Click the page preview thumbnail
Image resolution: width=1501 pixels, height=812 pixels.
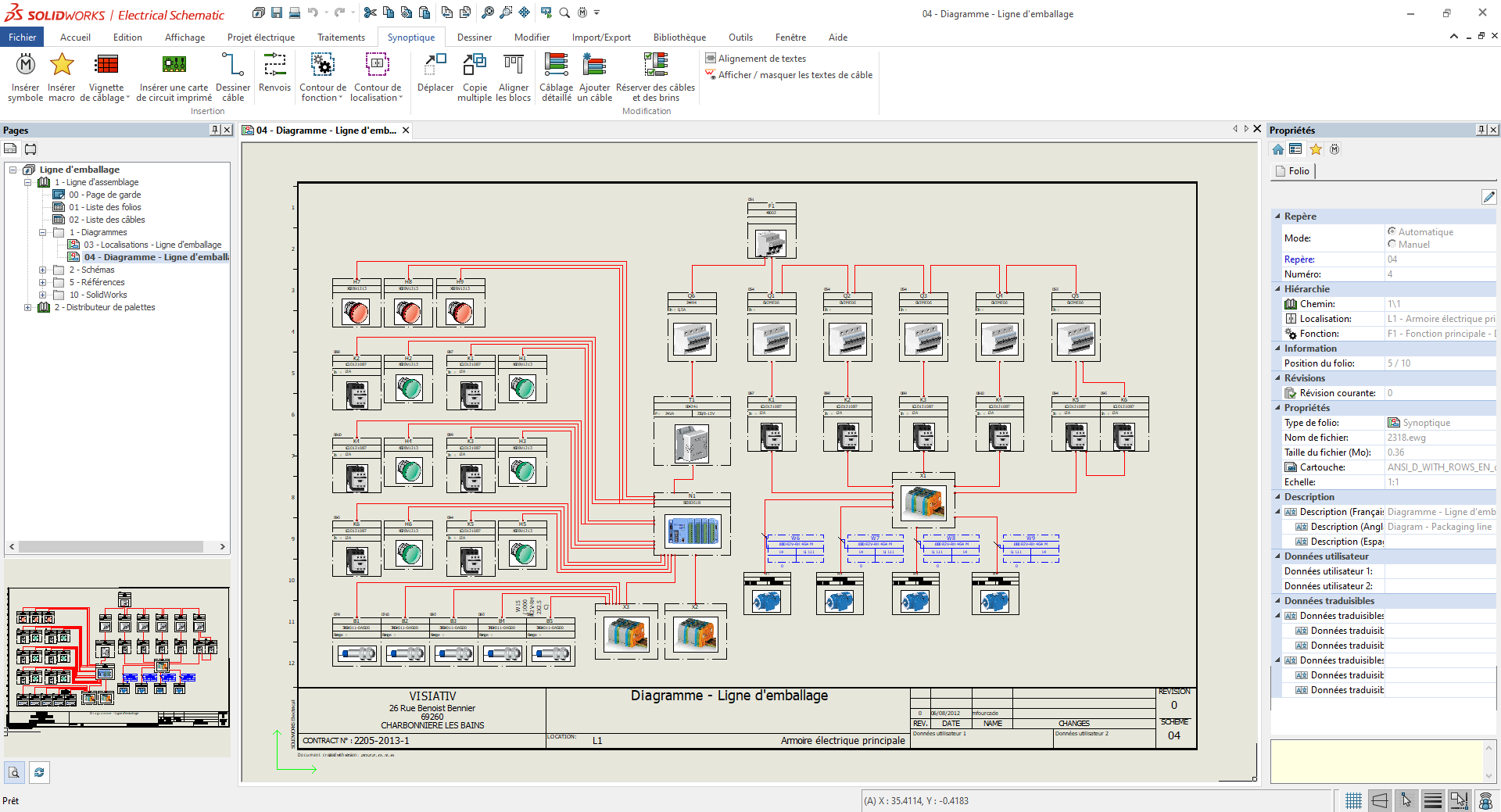(x=118, y=658)
